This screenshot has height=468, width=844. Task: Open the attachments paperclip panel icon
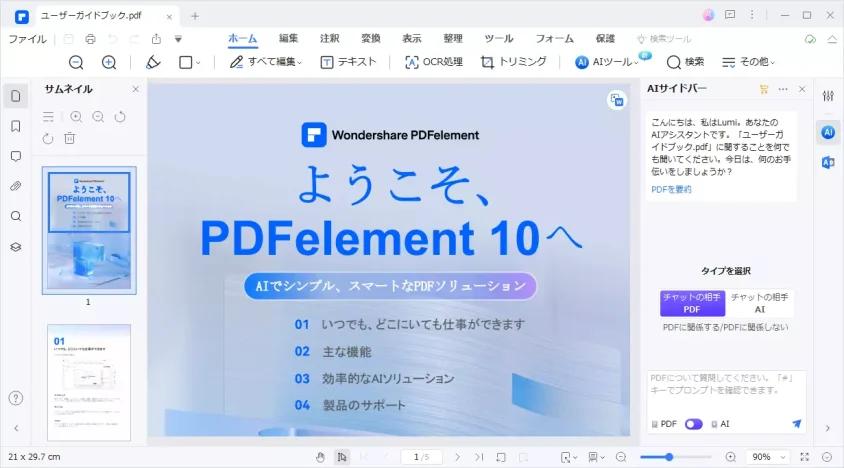(16, 186)
